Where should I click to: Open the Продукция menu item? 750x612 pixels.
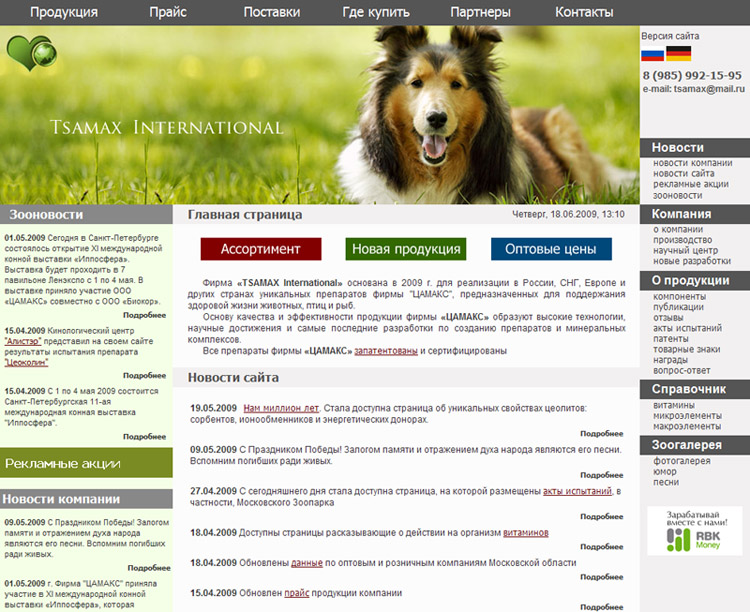(x=64, y=12)
